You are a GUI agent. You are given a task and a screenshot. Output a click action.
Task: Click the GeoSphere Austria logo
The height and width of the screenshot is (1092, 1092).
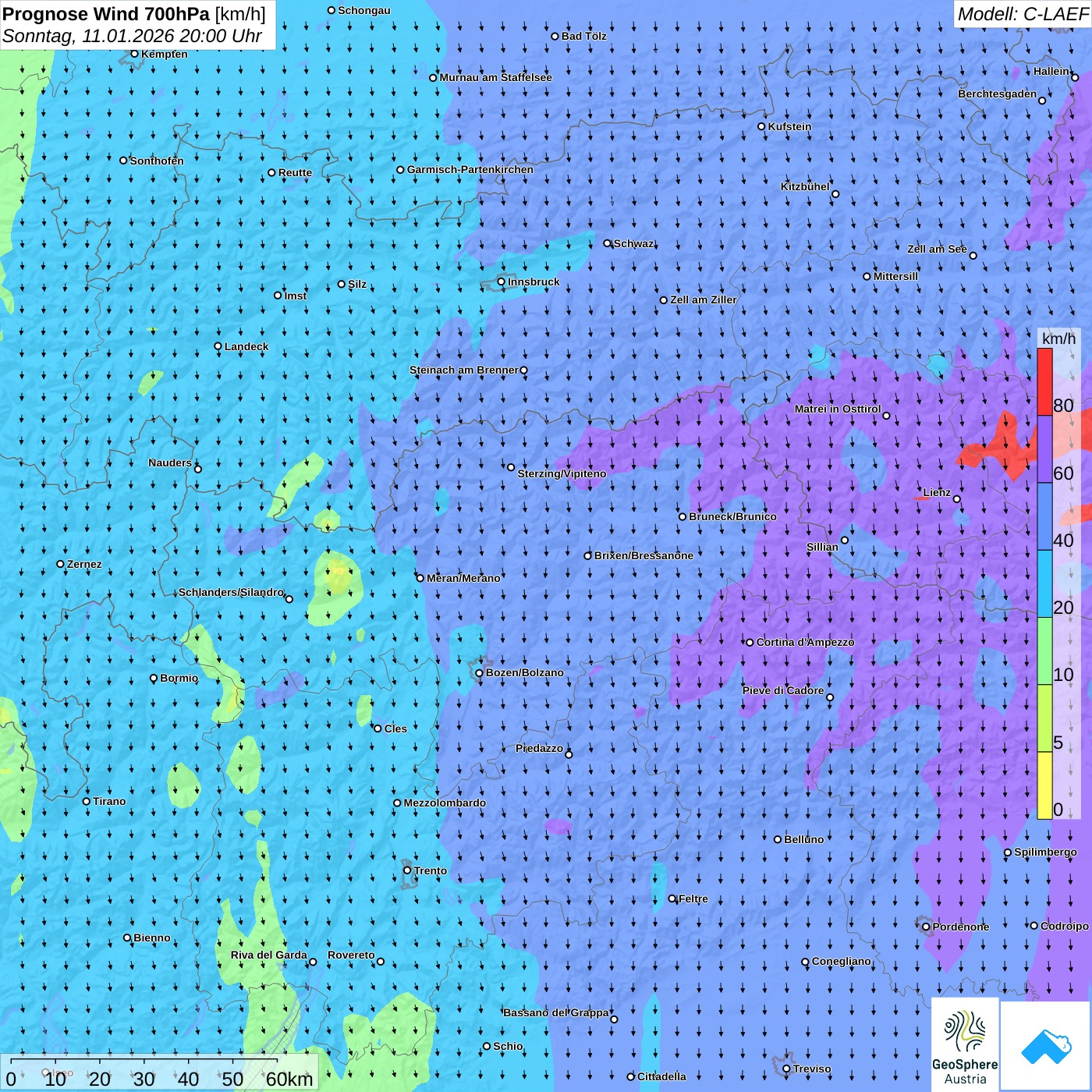pyautogui.click(x=965, y=1044)
